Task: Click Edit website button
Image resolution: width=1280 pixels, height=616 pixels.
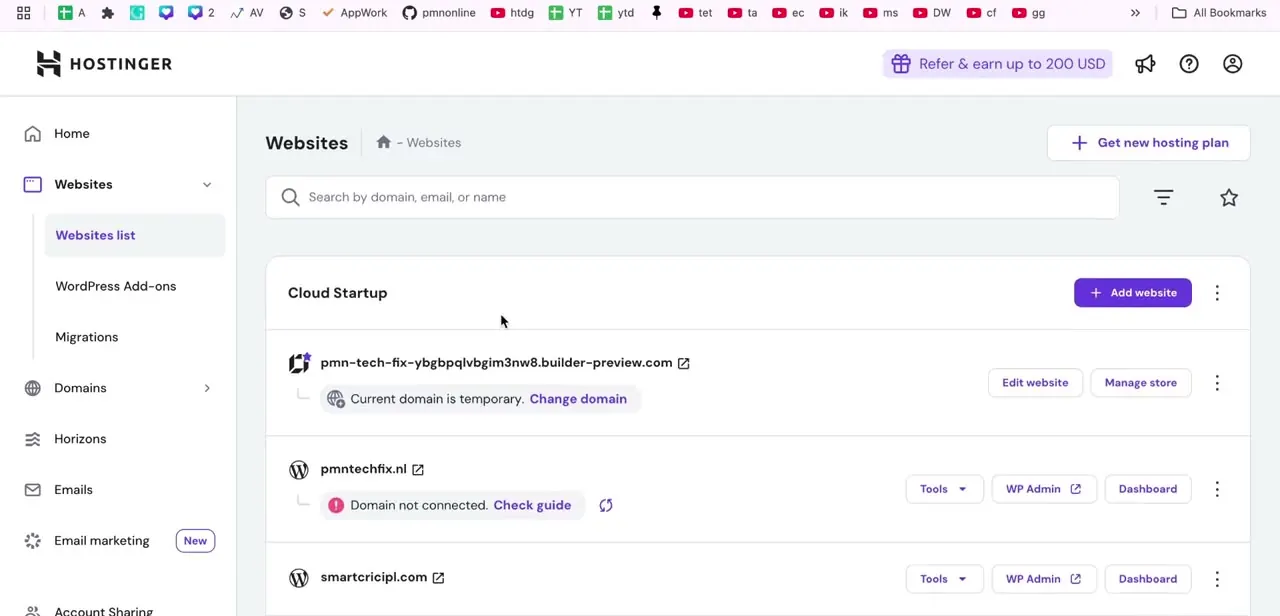Action: tap(1035, 383)
